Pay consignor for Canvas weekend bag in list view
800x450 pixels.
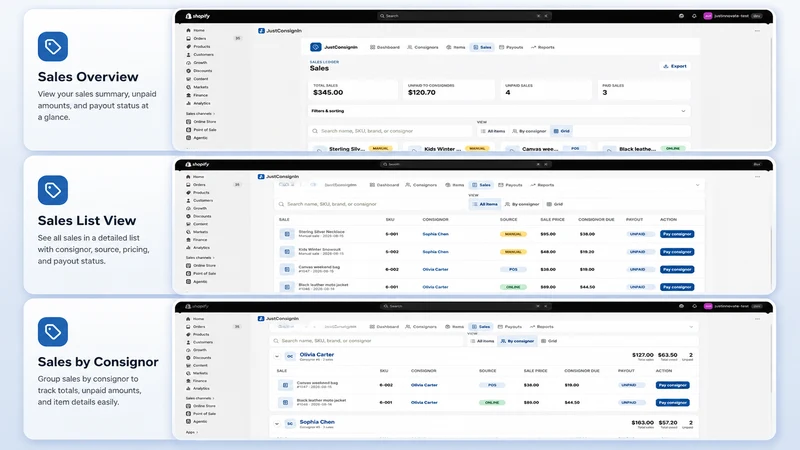click(677, 269)
